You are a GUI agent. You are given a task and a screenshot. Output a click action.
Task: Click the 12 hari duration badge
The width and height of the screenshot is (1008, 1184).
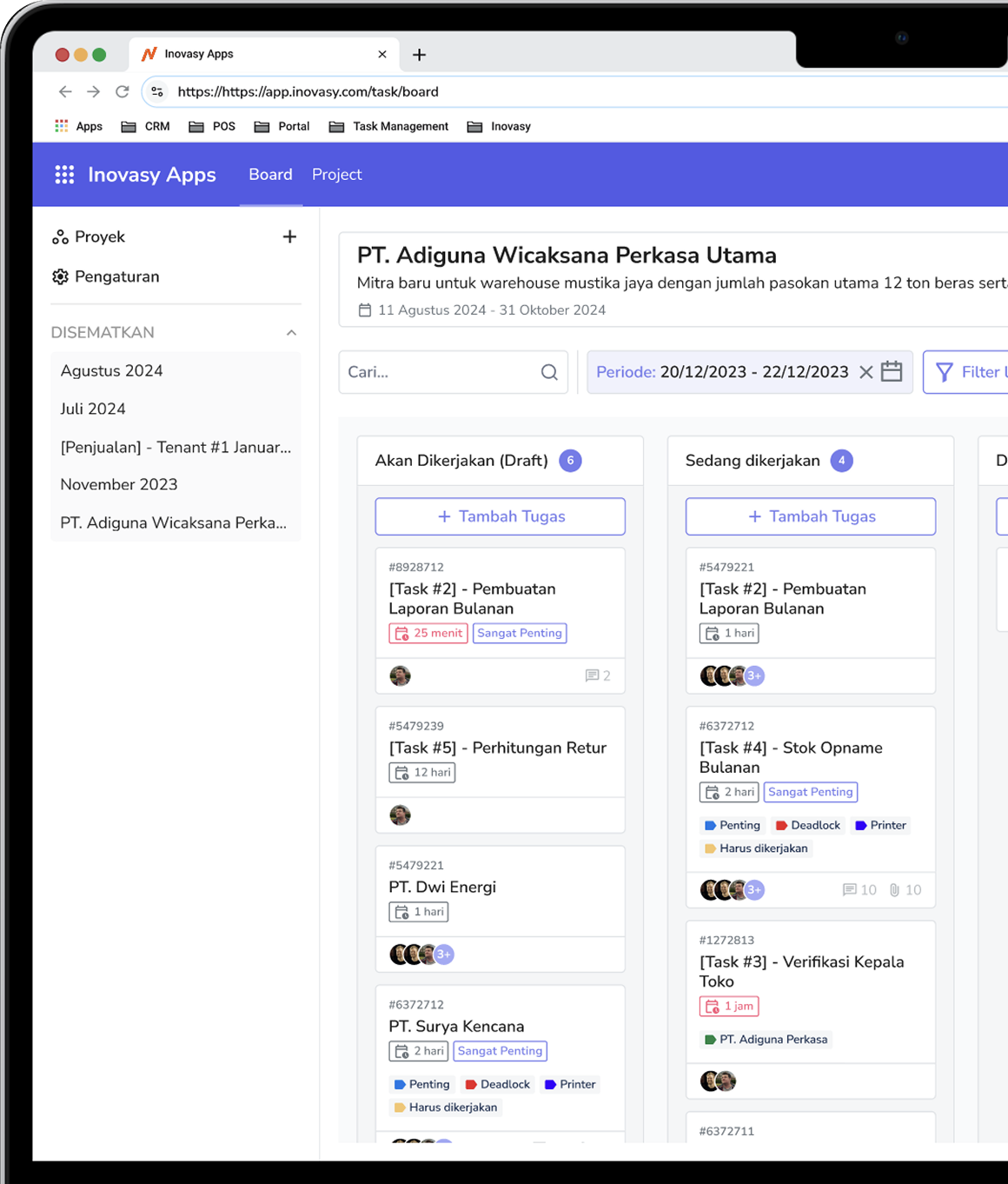(422, 772)
